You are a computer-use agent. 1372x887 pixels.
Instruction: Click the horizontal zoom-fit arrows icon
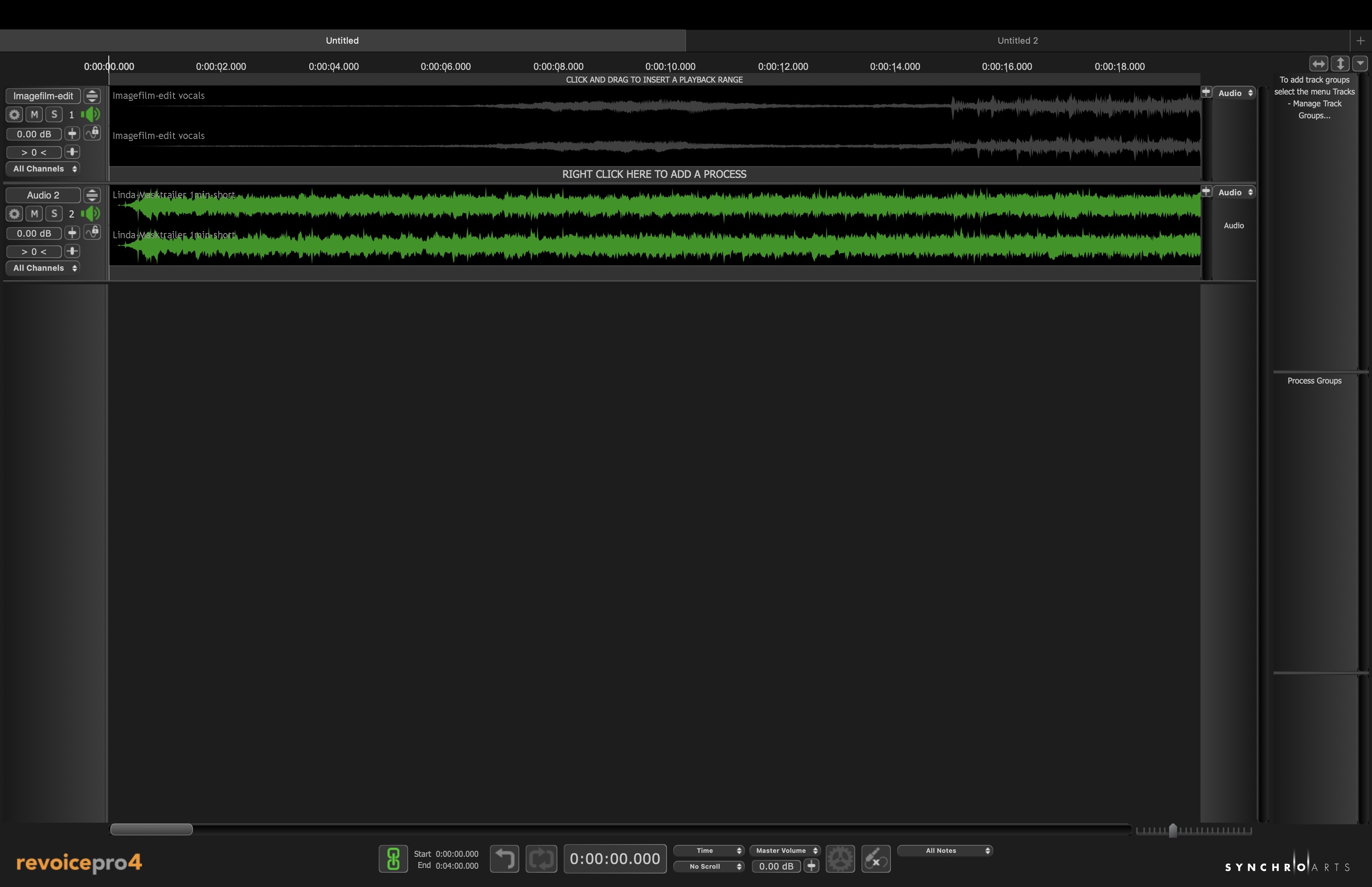pyautogui.click(x=1318, y=64)
